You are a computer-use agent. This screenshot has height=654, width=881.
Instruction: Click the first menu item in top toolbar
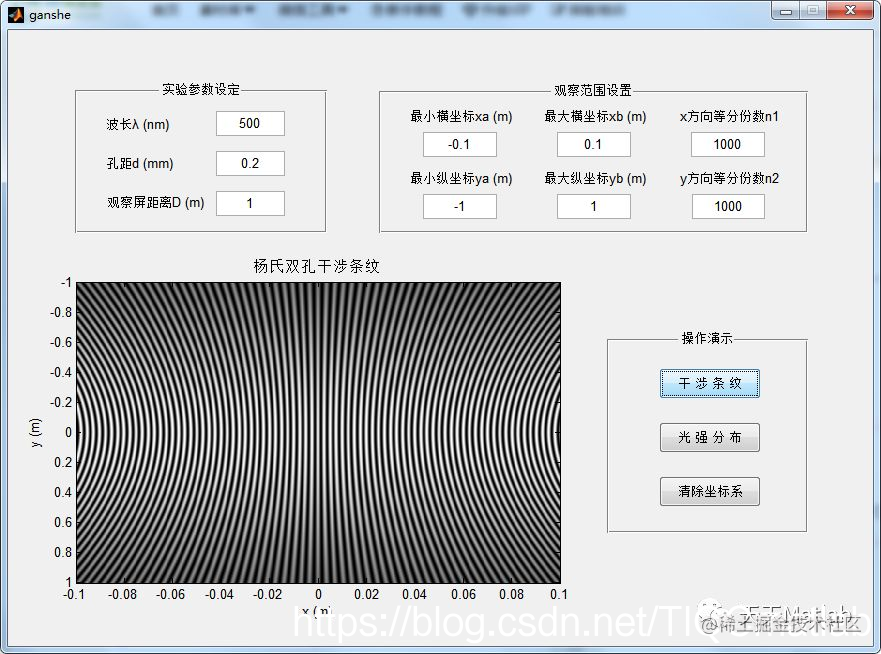165,10
